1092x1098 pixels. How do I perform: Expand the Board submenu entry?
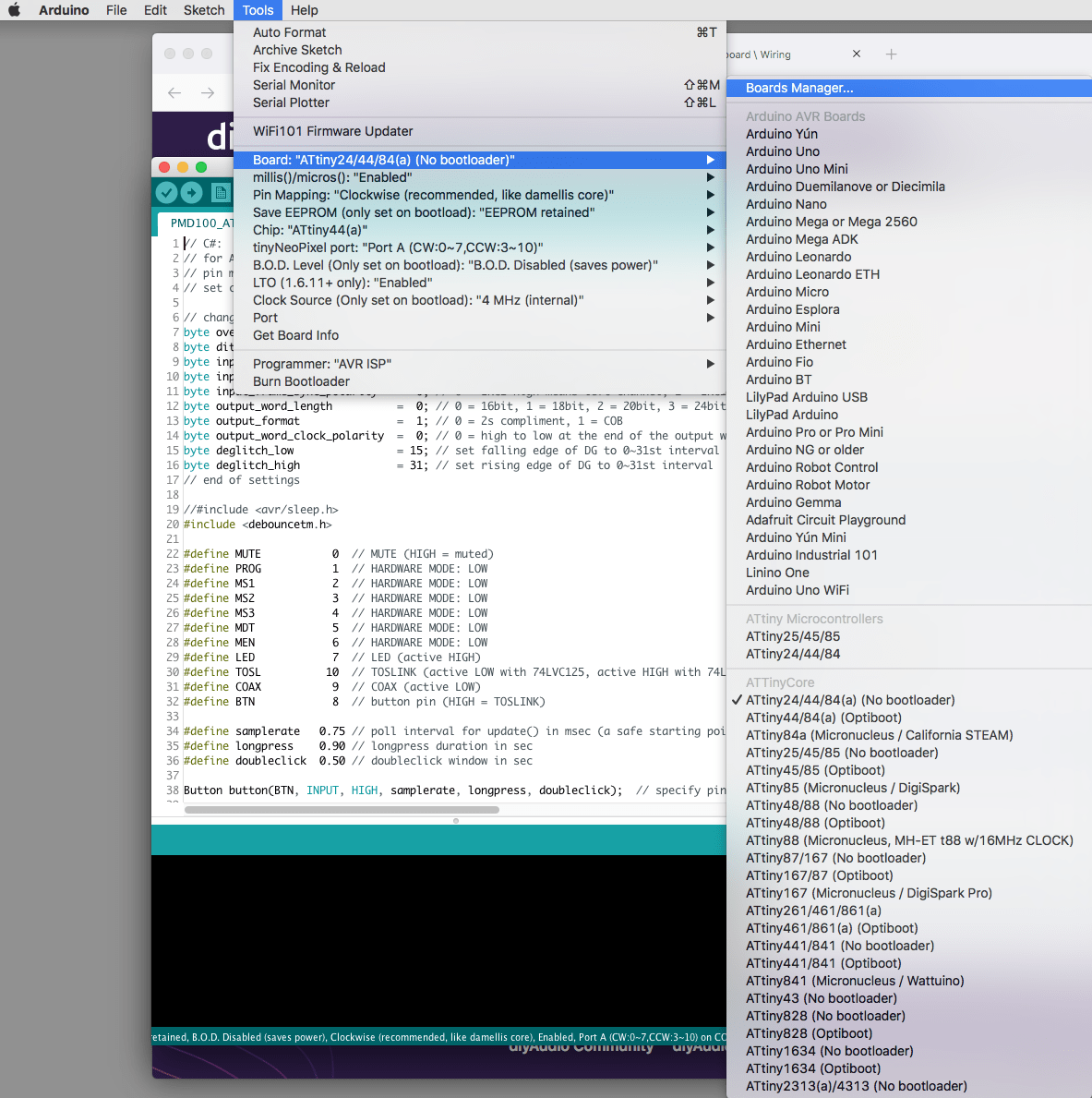pyautogui.click(x=479, y=160)
